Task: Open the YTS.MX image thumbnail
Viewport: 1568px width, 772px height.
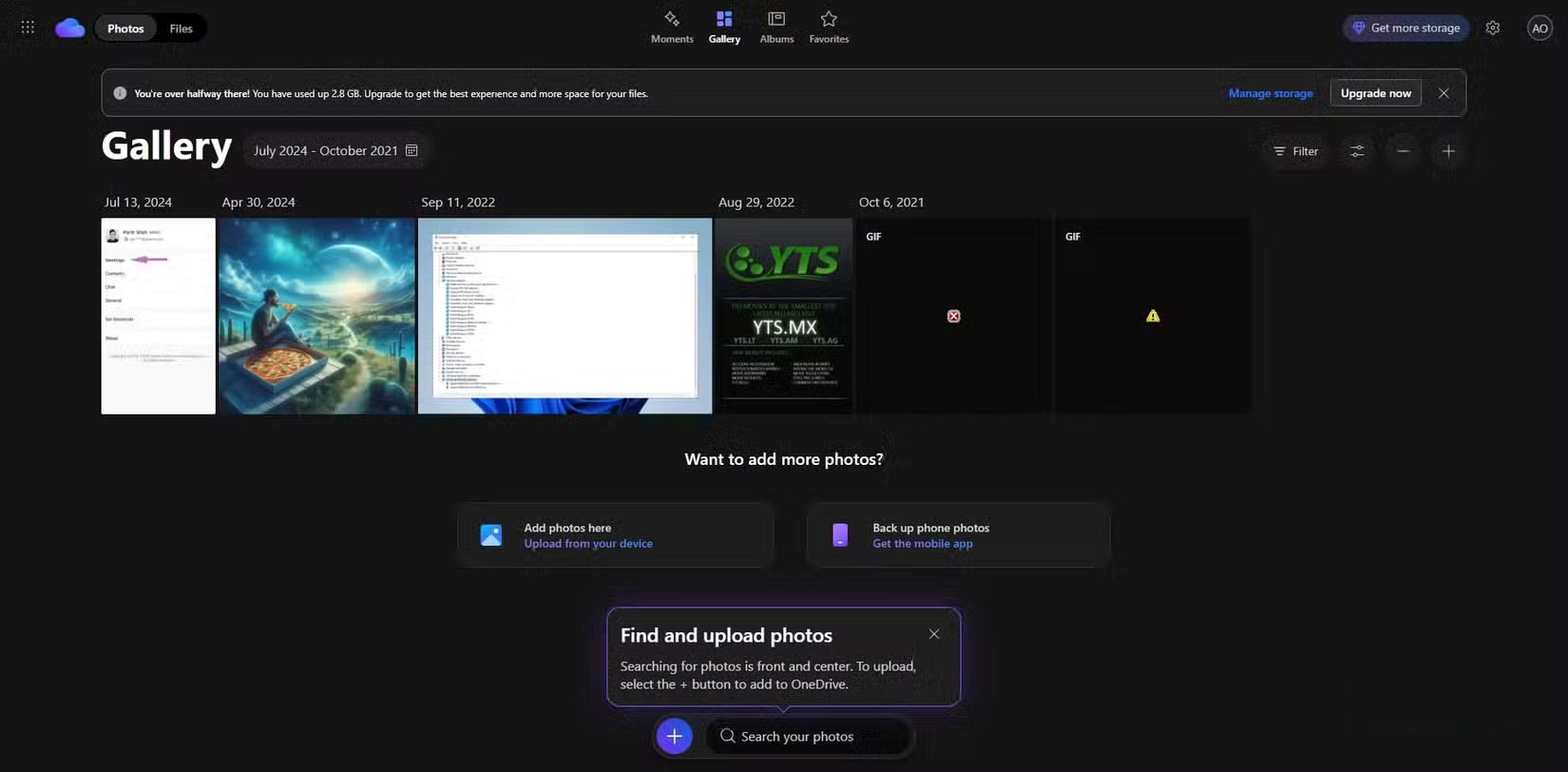Action: pos(784,316)
